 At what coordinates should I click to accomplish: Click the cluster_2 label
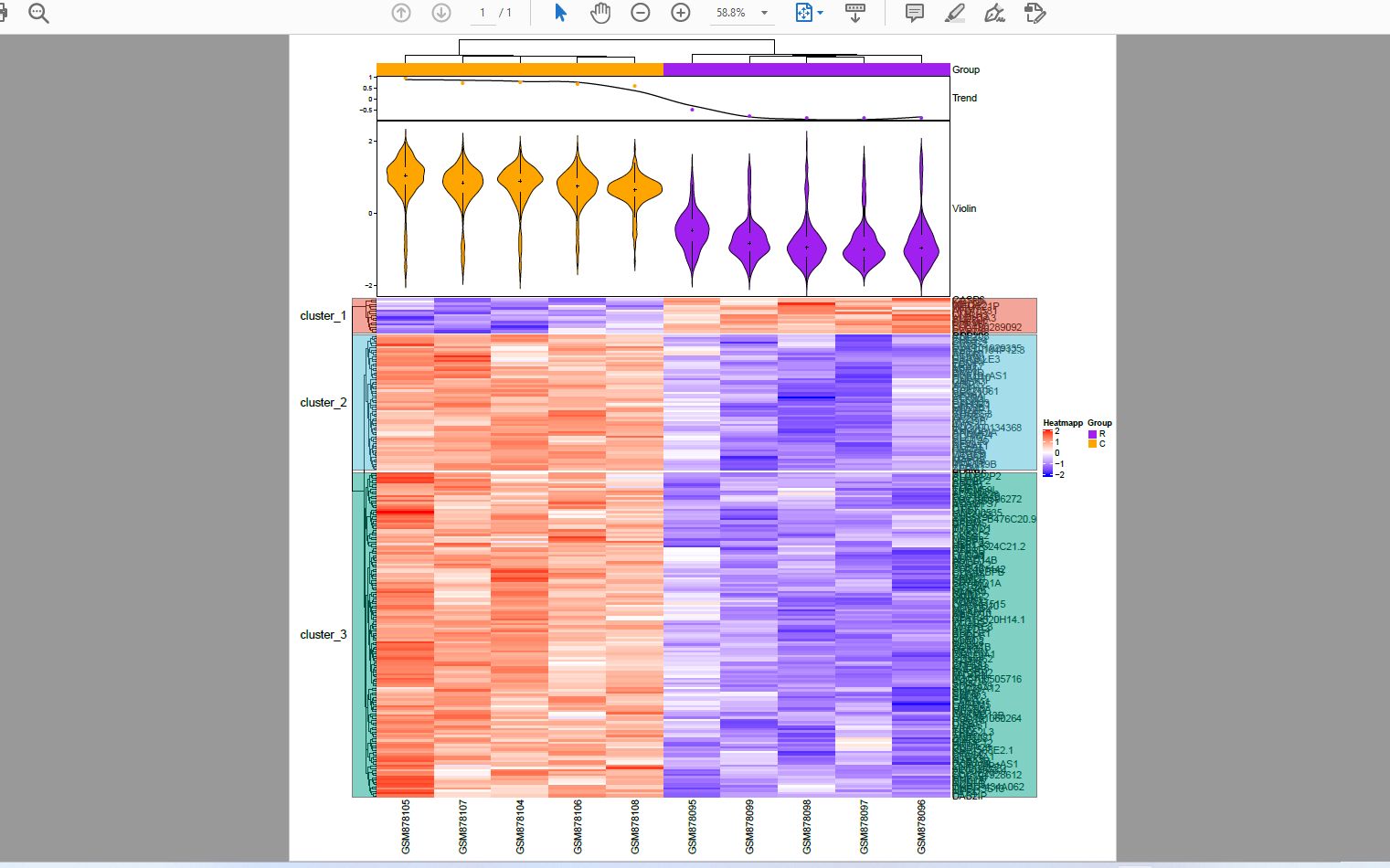pos(324,402)
